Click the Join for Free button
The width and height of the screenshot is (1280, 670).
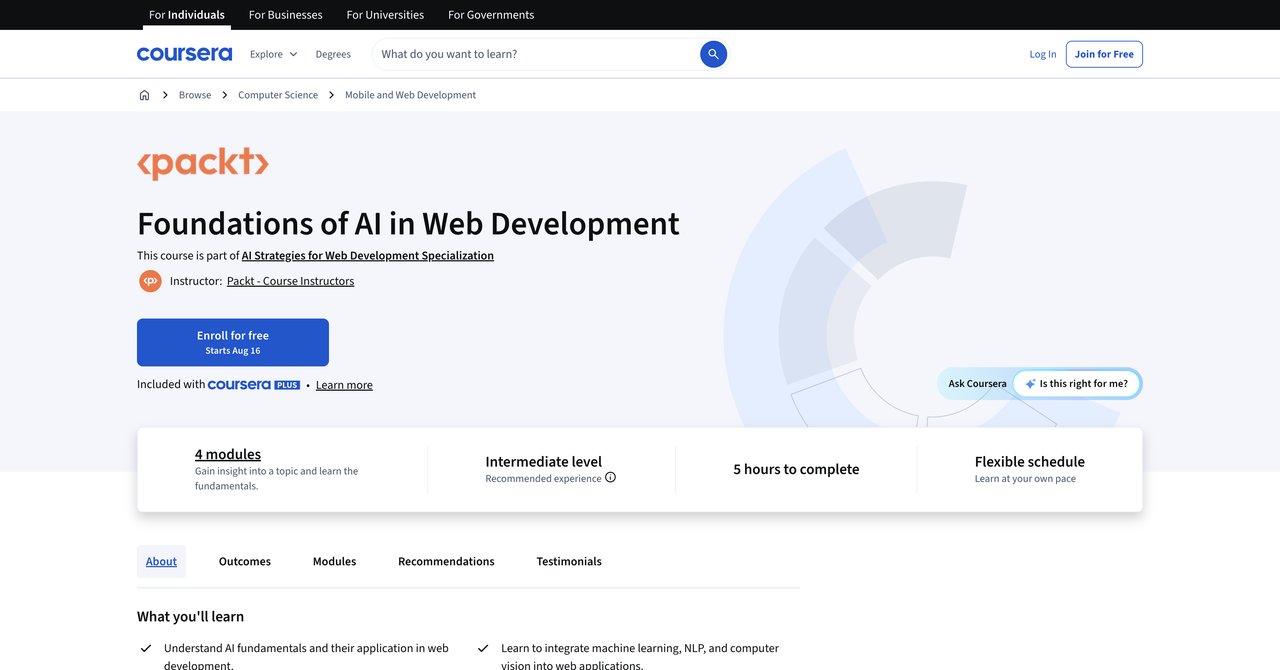pyautogui.click(x=1104, y=54)
